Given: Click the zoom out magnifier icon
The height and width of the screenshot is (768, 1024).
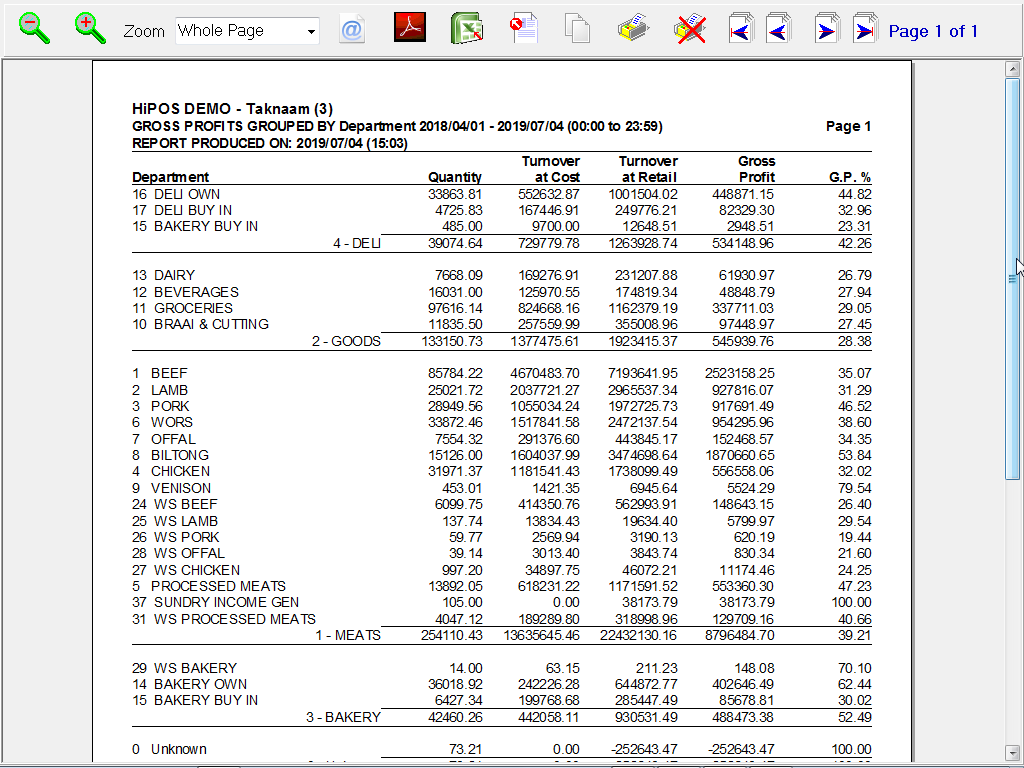Looking at the screenshot, I should click(35, 28).
